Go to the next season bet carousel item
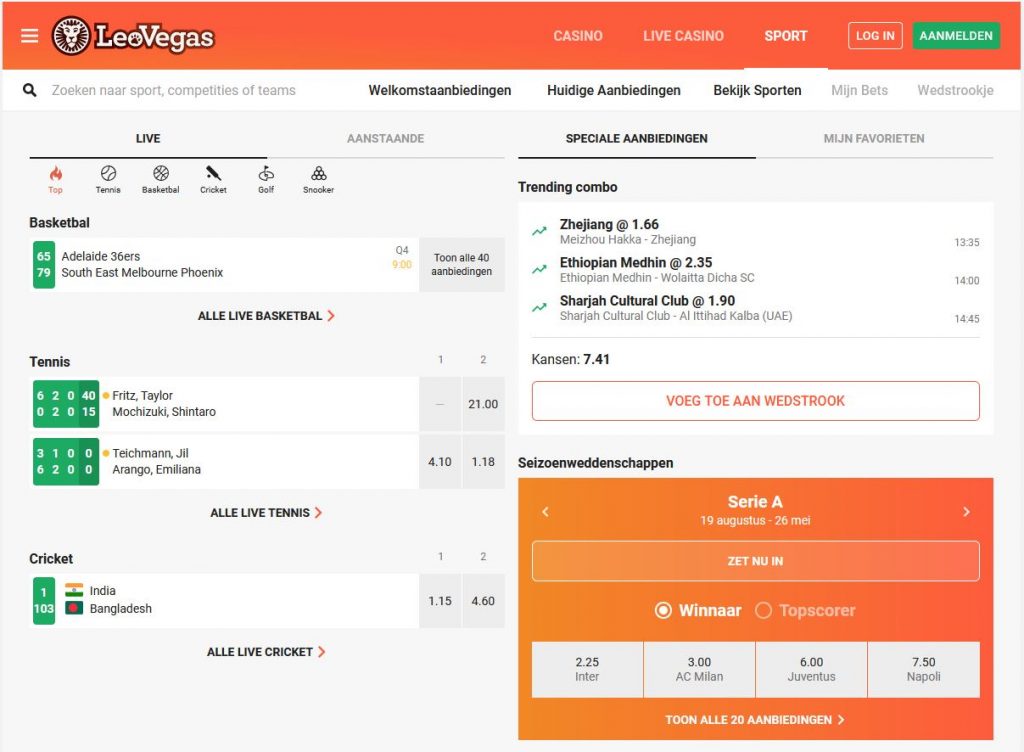 tap(967, 512)
